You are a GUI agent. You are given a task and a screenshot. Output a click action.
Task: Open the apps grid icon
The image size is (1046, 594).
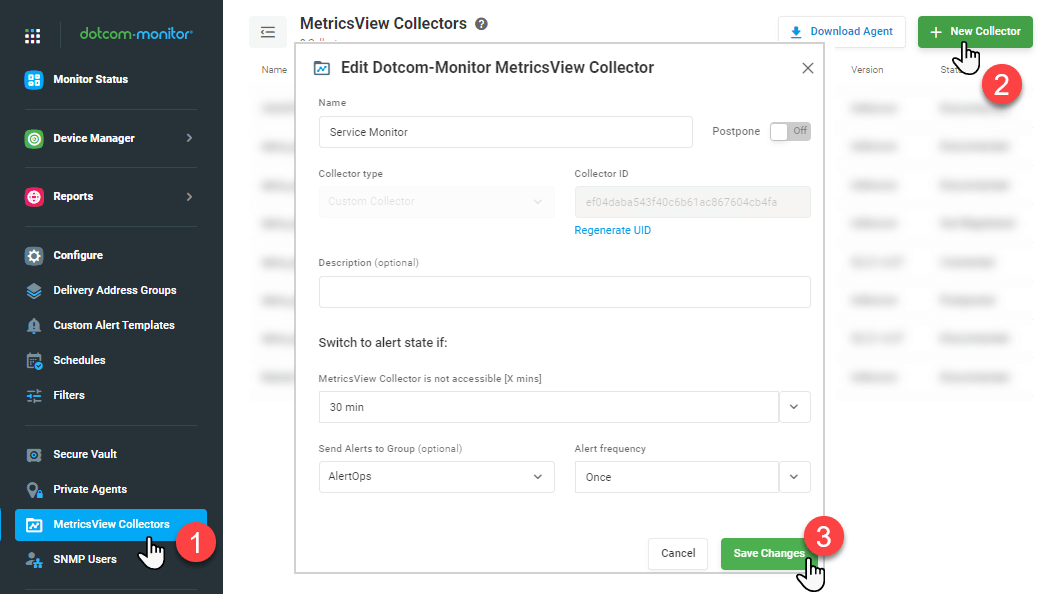tap(33, 35)
